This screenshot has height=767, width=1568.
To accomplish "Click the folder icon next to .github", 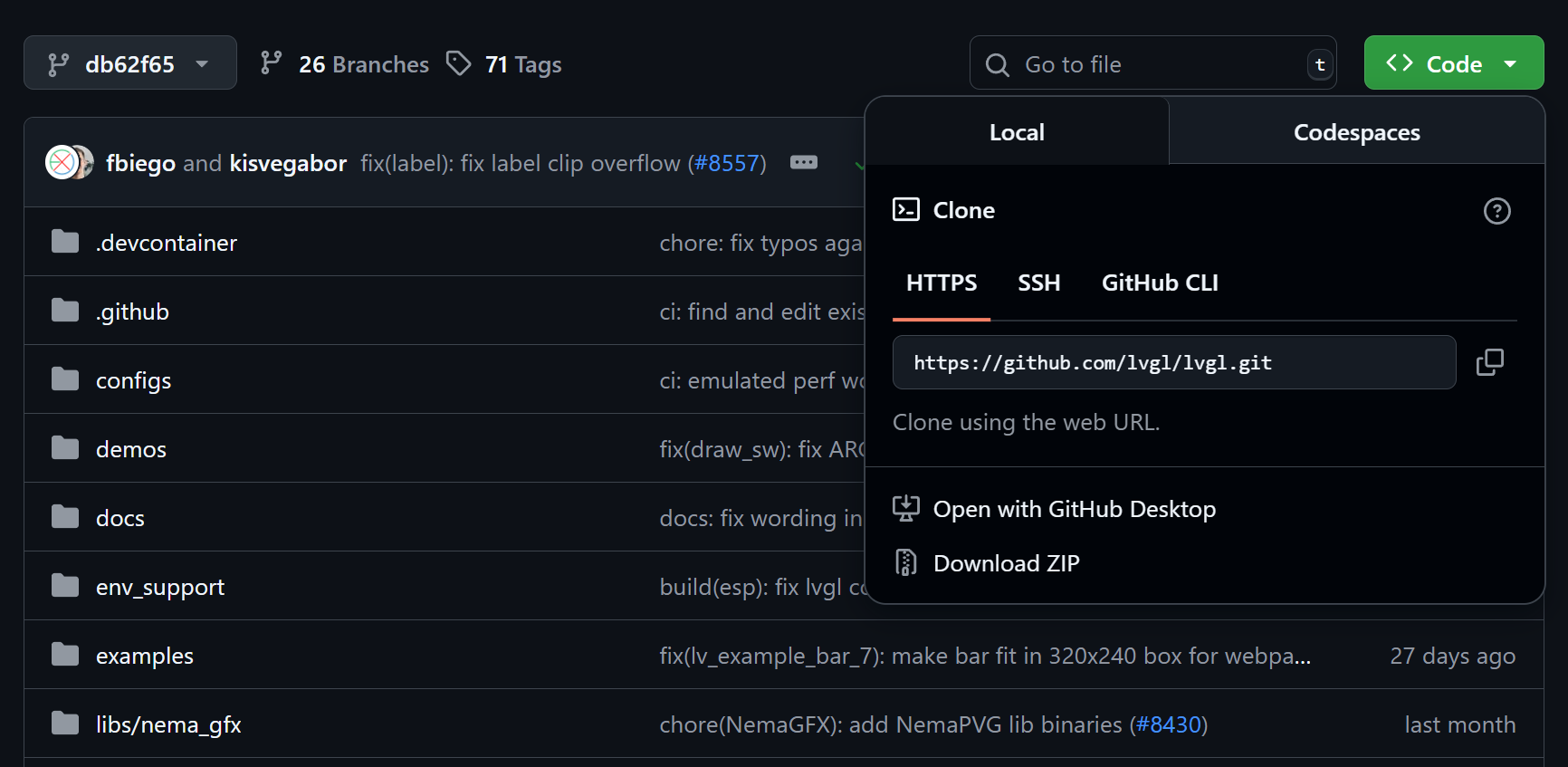I will pyautogui.click(x=65, y=311).
